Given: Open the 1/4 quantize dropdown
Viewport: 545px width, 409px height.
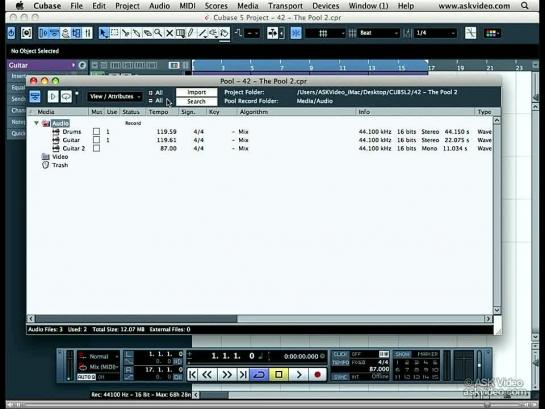Looking at the screenshot, I should click(436, 33).
